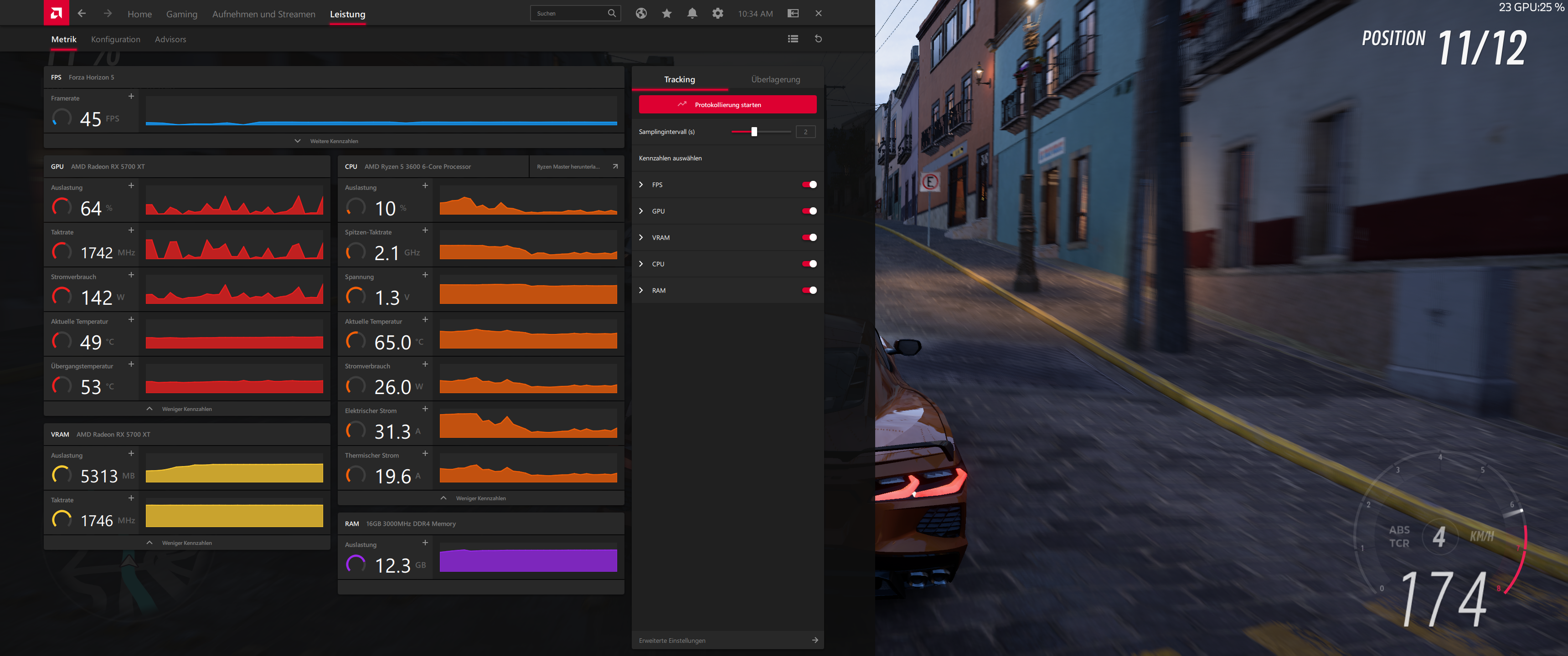Collapse VRAM panel via Weniger Kennzahlen
Image resolution: width=1568 pixels, height=656 pixels.
coord(187,543)
